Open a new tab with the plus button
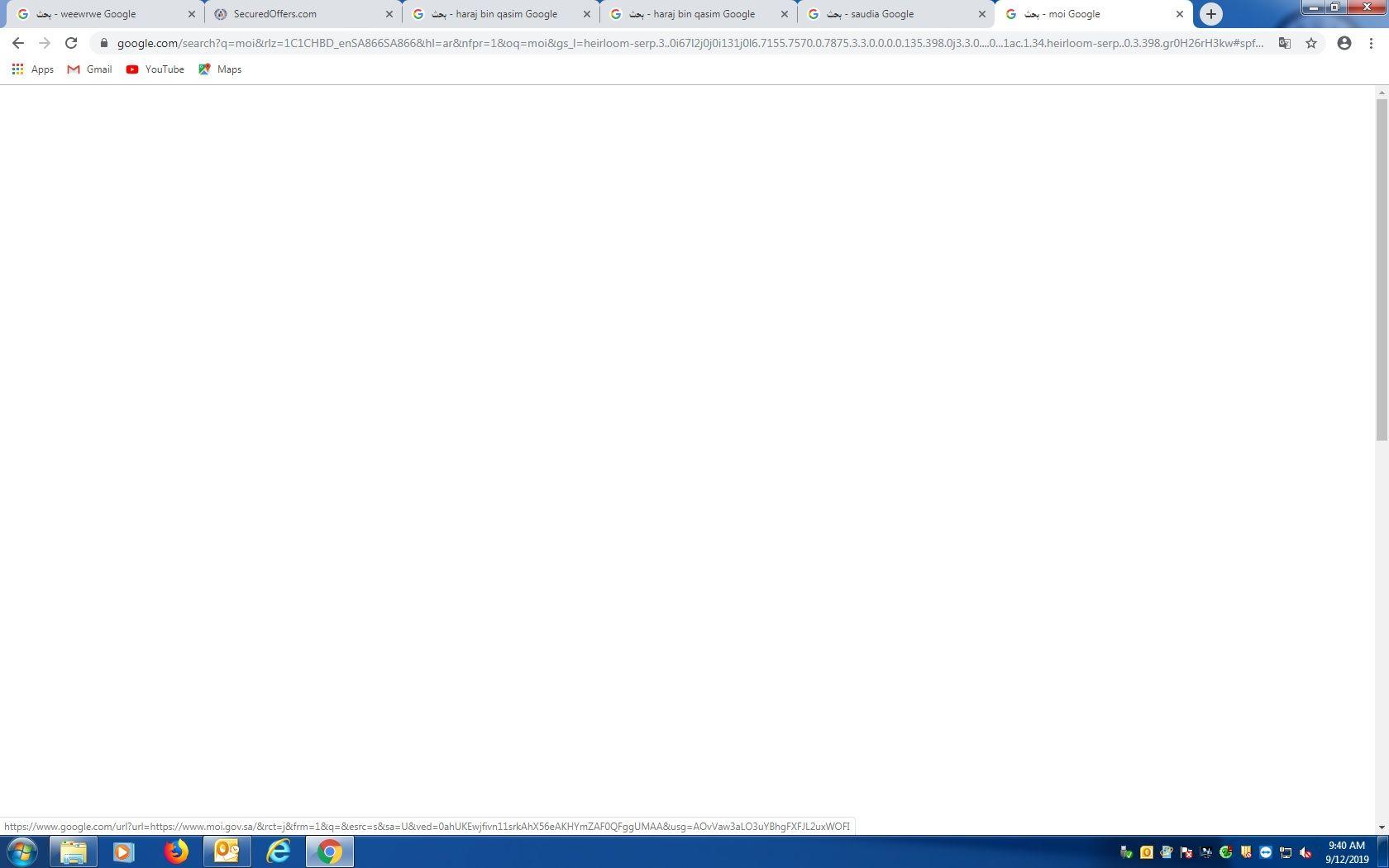The width and height of the screenshot is (1389, 868). pyautogui.click(x=1211, y=14)
